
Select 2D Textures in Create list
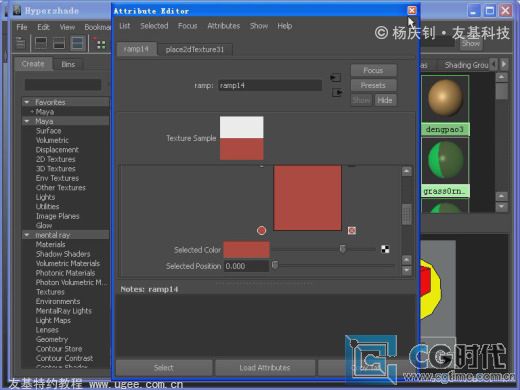click(56, 159)
